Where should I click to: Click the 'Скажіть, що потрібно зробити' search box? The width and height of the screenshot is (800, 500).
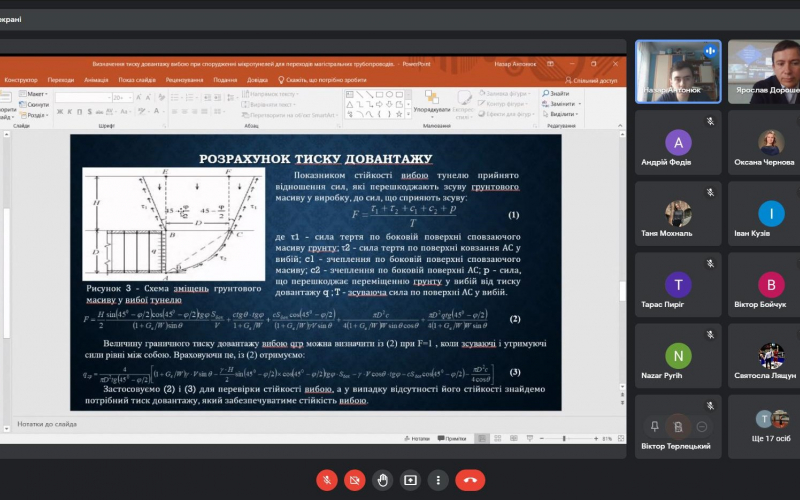[x=322, y=80]
